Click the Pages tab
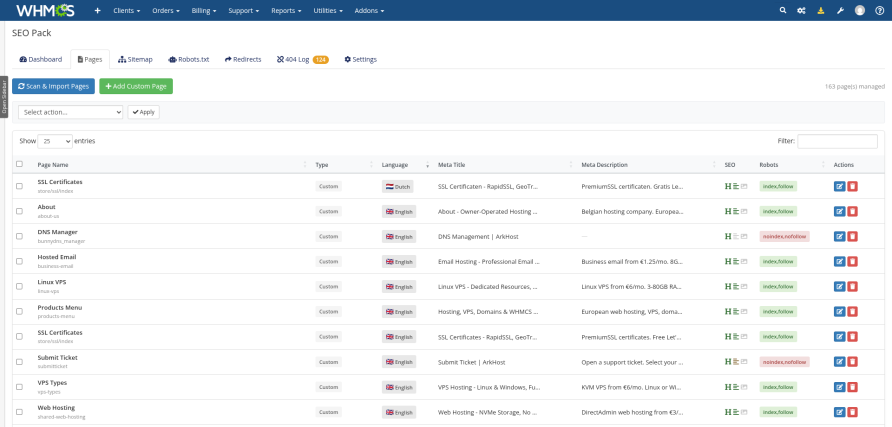The width and height of the screenshot is (892, 427). pyautogui.click(x=90, y=59)
